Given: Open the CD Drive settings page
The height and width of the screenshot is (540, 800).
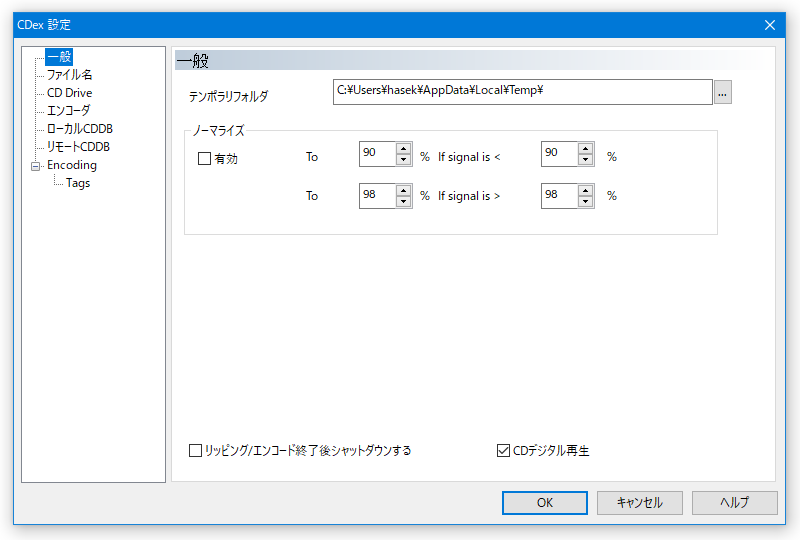Looking at the screenshot, I should click(69, 93).
